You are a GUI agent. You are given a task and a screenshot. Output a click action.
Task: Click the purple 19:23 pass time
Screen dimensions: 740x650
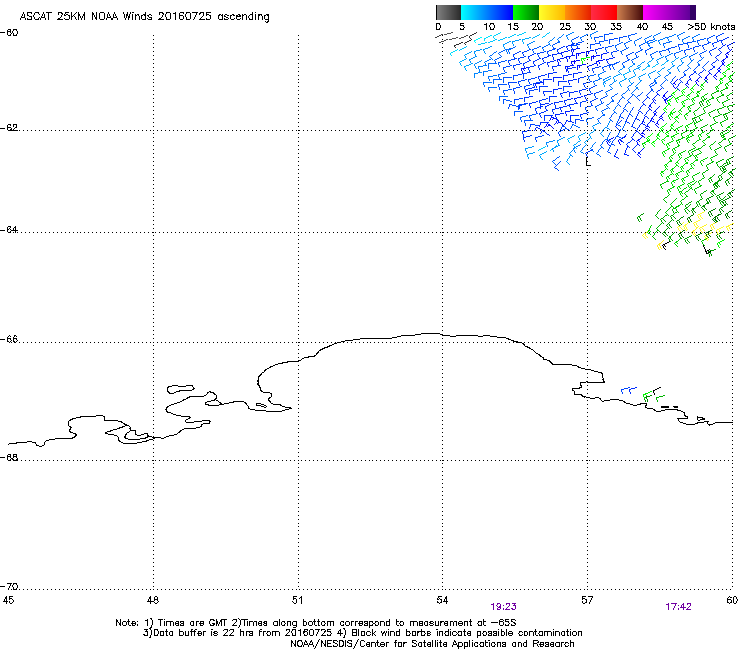(x=503, y=607)
